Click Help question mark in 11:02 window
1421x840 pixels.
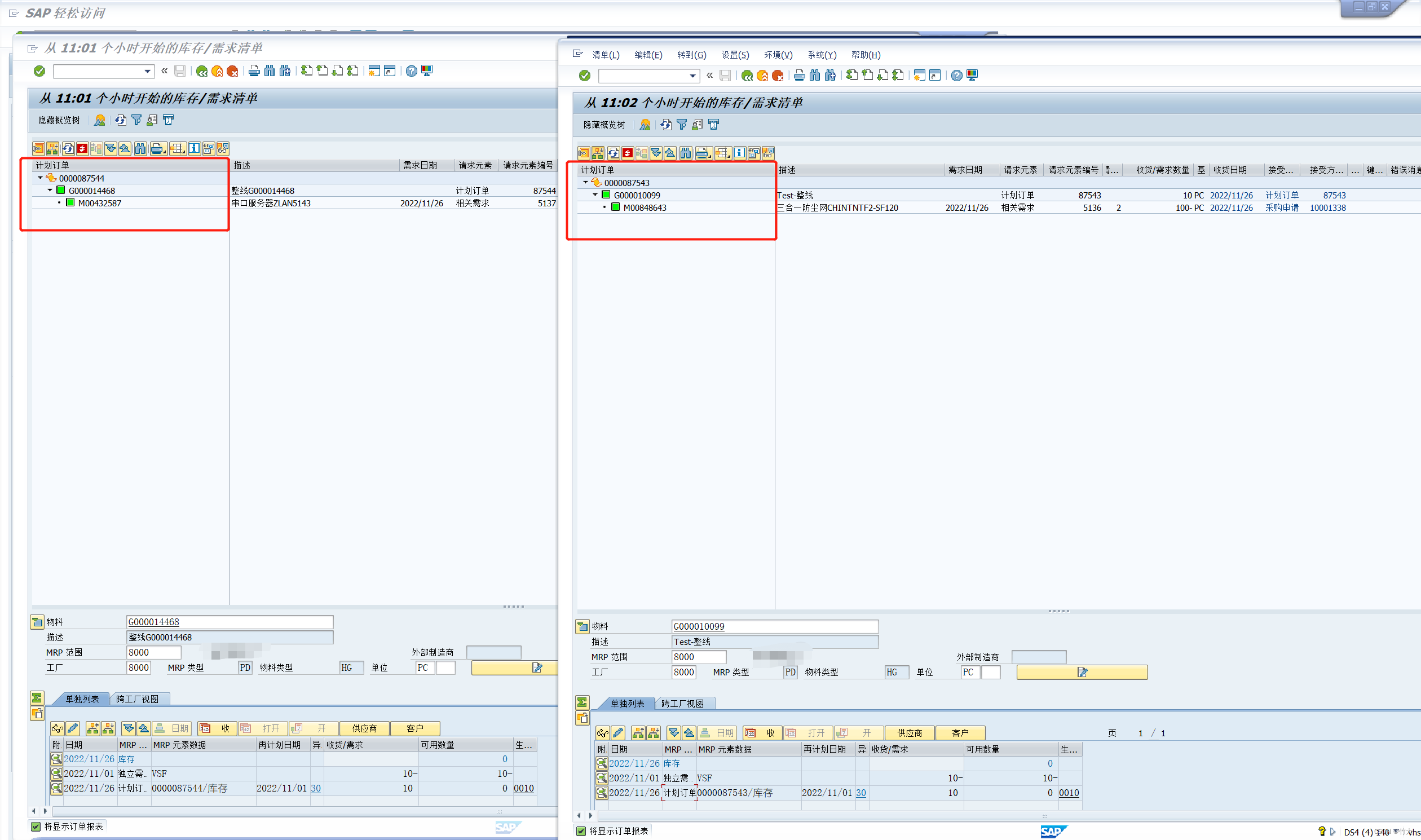coord(956,76)
